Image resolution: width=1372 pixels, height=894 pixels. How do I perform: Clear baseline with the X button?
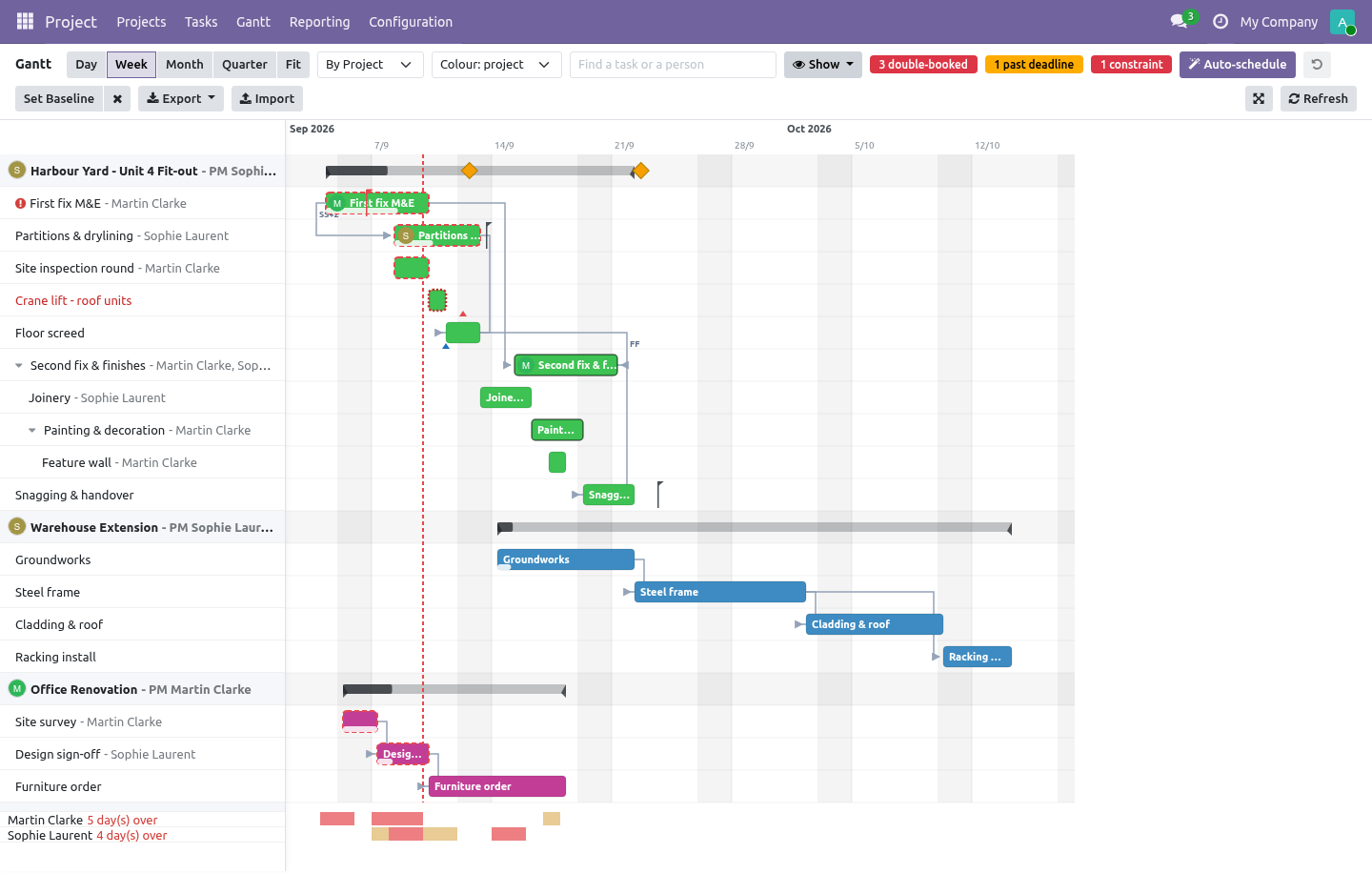coord(117,99)
